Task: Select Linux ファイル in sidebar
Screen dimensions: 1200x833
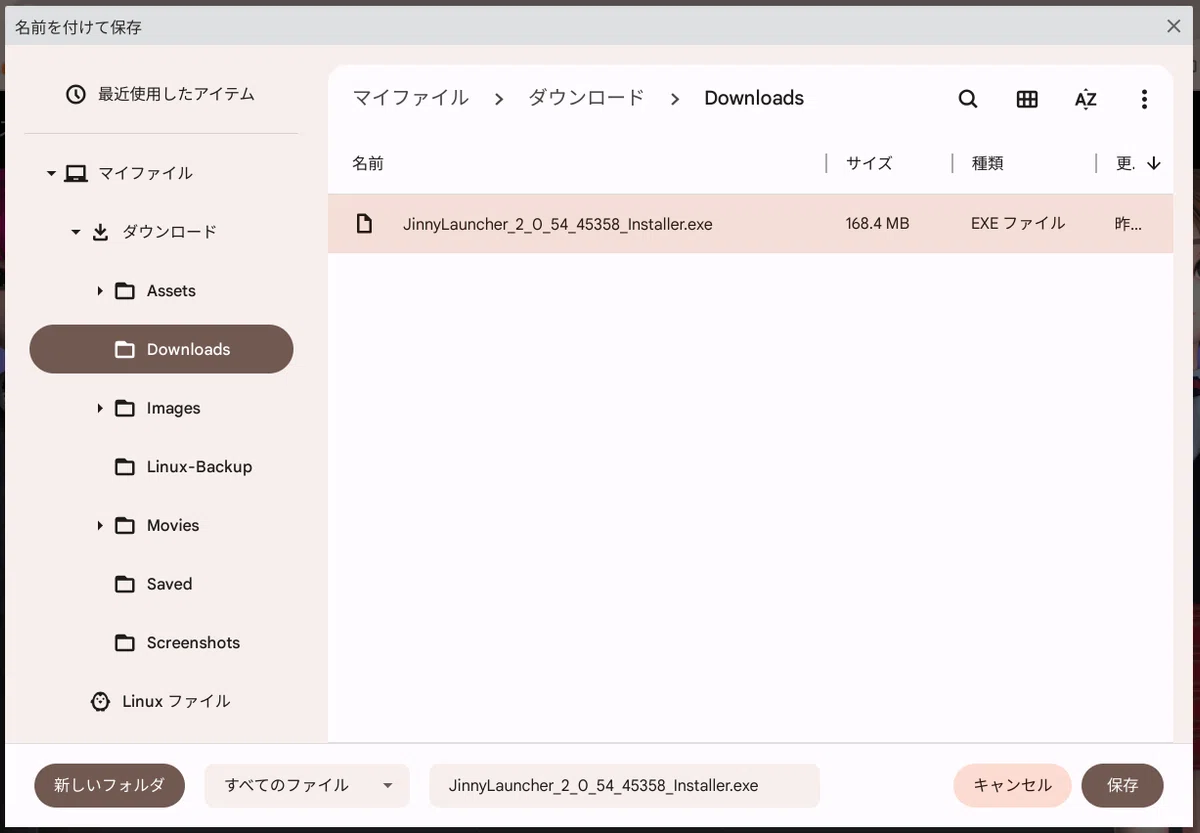Action: click(161, 701)
